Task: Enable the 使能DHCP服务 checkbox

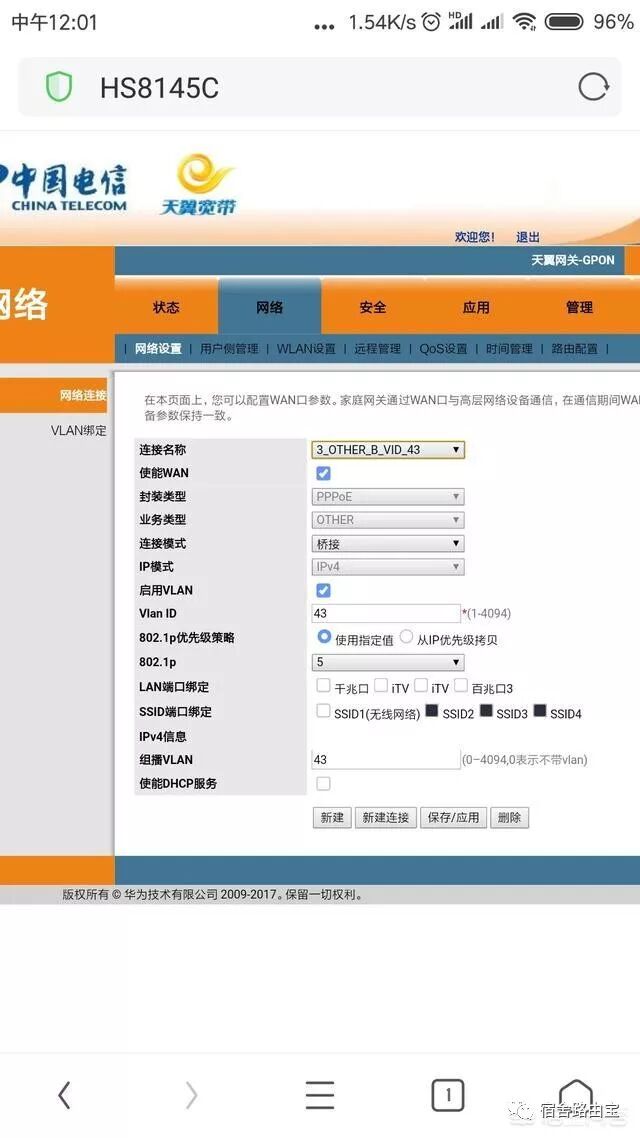Action: [324, 783]
